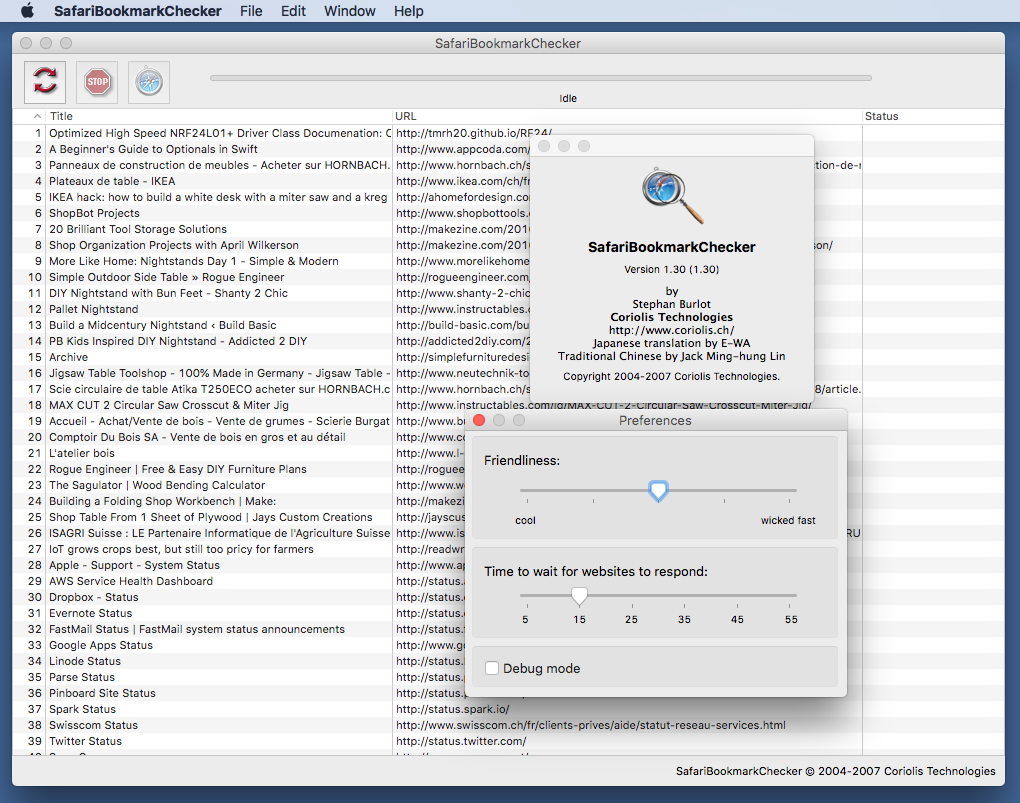The height and width of the screenshot is (803, 1020).
Task: Open the Window menu
Action: pos(349,11)
